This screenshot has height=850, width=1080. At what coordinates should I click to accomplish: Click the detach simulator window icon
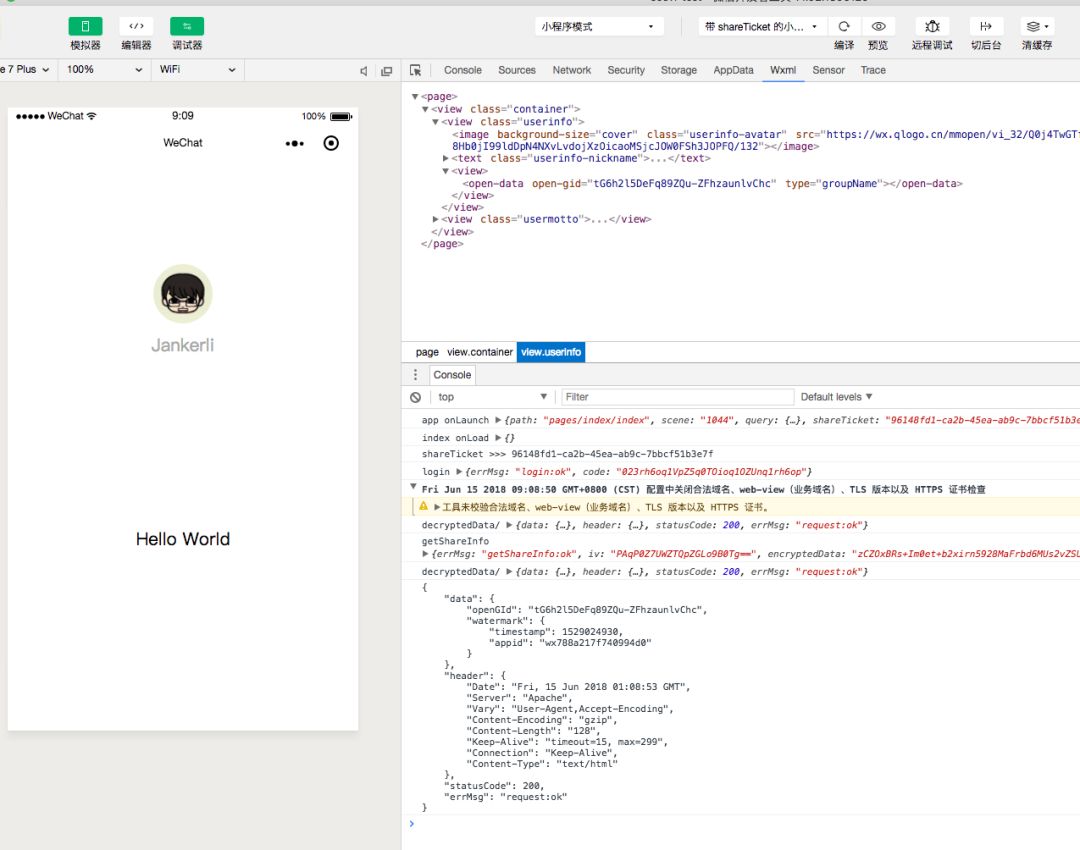386,71
